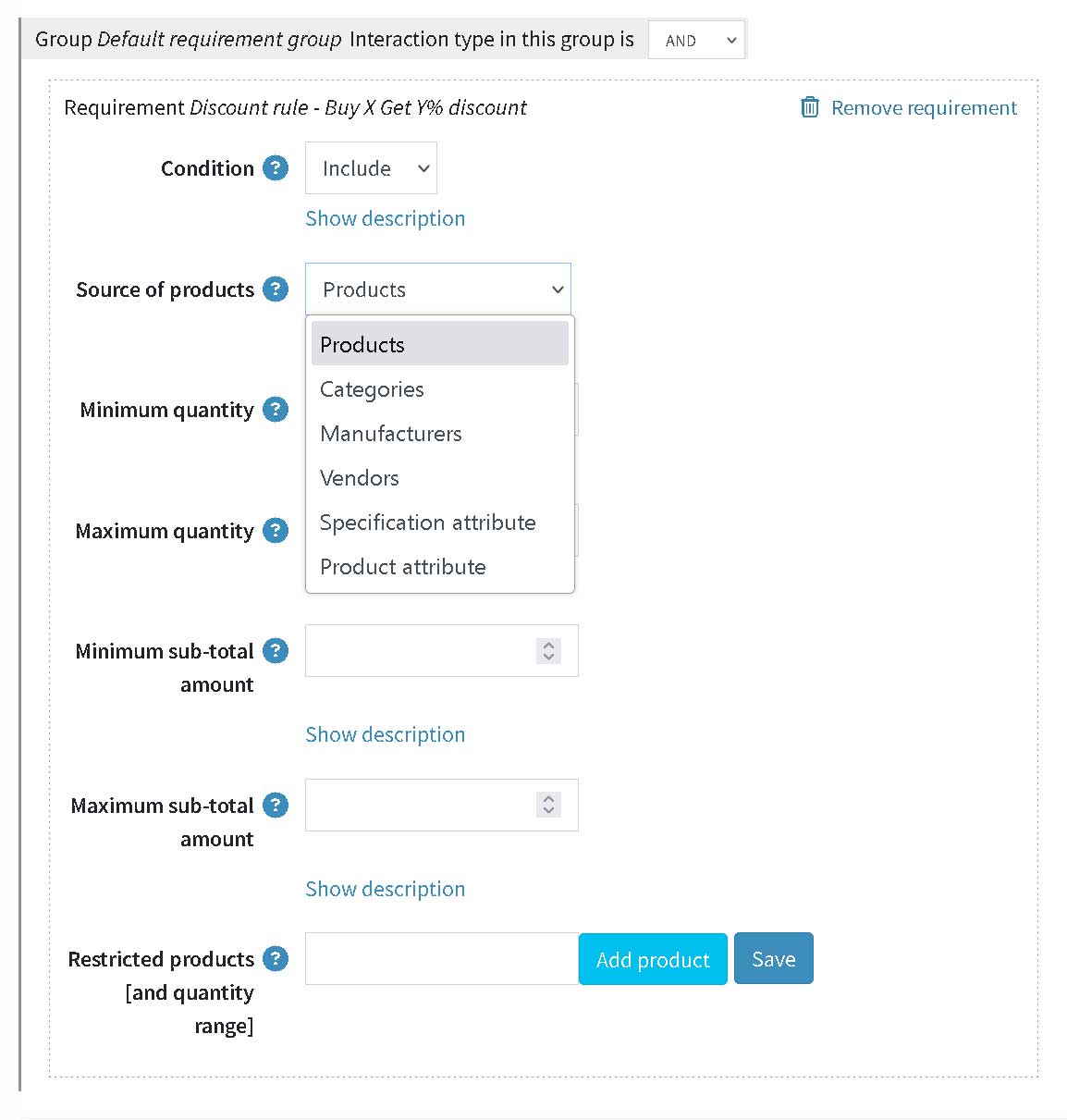Open the AND interaction type dropdown
This screenshot has width=1067, height=1120.
[696, 41]
